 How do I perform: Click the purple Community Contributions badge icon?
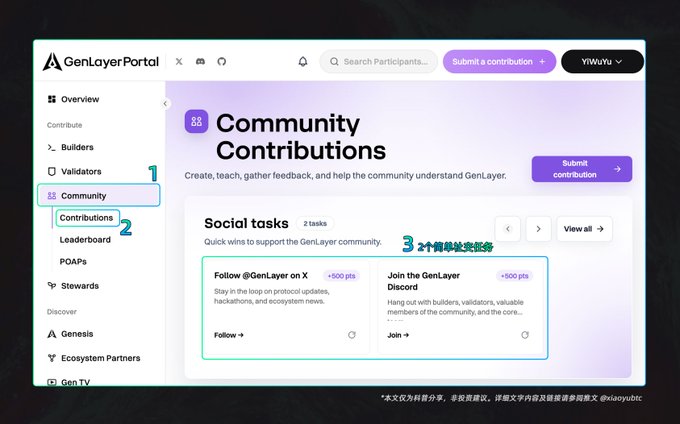tap(196, 121)
